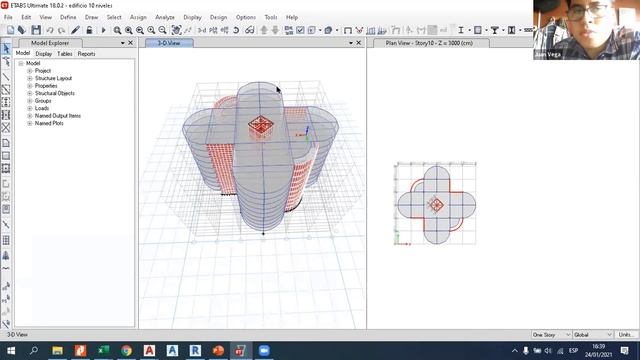Switch to the Reports tab in Model Explorer
This screenshot has width=640, height=360.
tap(86, 54)
